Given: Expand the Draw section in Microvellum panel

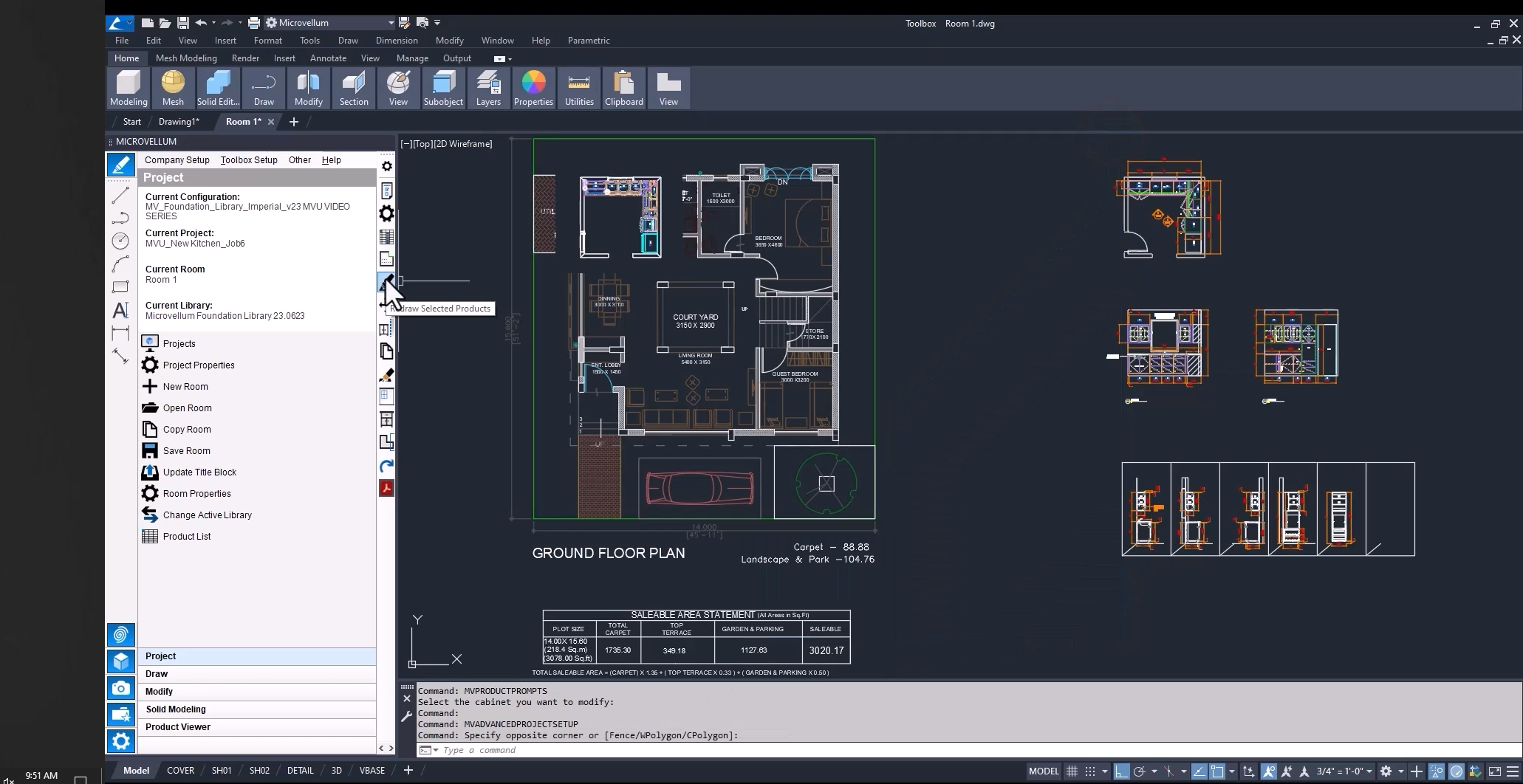Looking at the screenshot, I should point(257,674).
